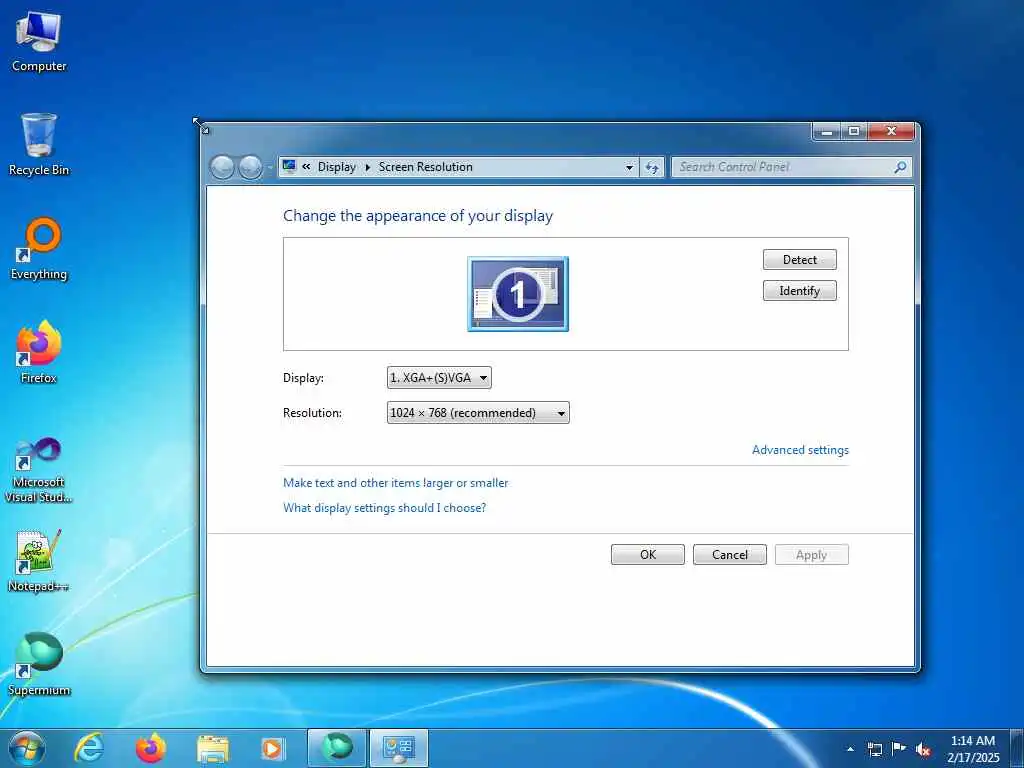The height and width of the screenshot is (768, 1024).
Task: Open the Windows Start menu
Action: 27,748
